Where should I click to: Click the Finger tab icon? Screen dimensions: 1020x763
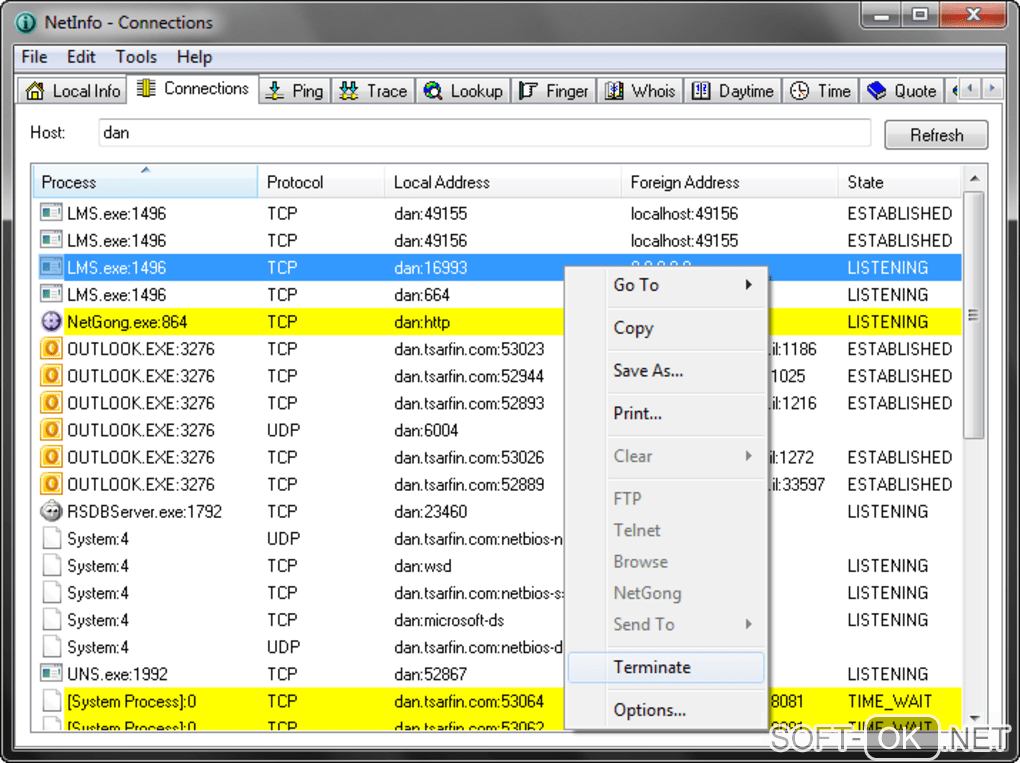coord(528,91)
